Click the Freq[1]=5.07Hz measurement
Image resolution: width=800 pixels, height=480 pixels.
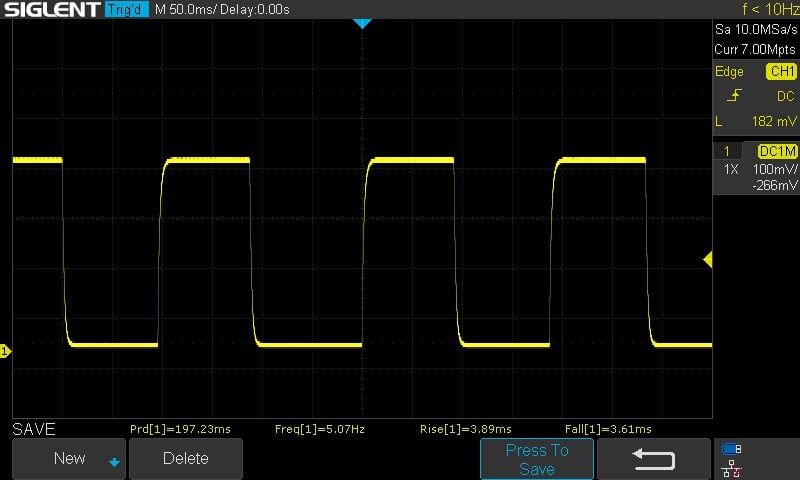click(x=320, y=430)
